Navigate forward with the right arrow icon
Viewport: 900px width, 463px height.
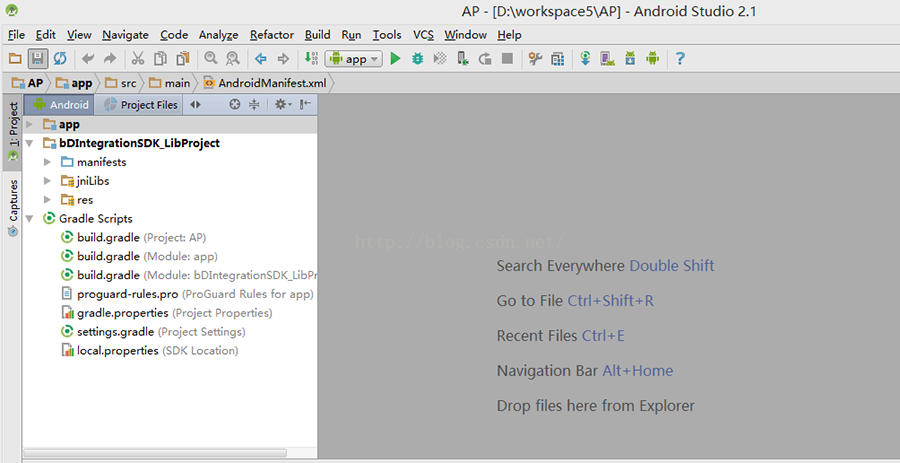click(x=282, y=59)
